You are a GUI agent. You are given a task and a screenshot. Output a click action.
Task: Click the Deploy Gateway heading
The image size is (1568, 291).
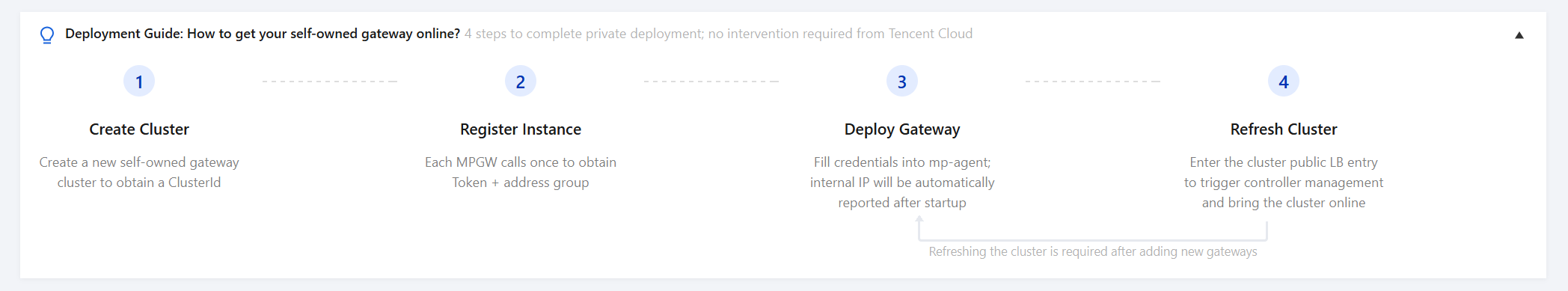[902, 129]
